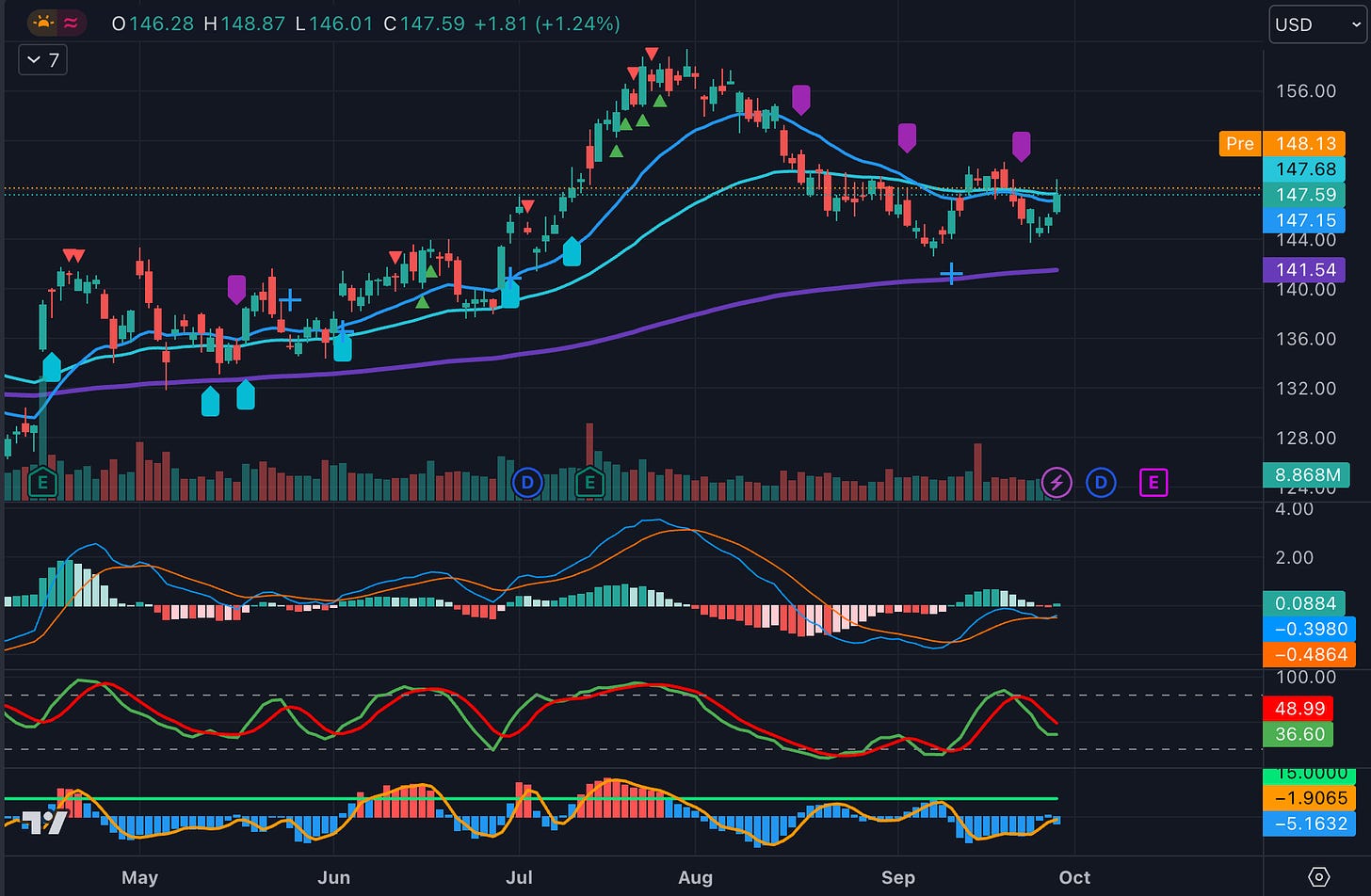Click the Oct label on time axis
The height and width of the screenshot is (896, 1371).
pos(1074,877)
